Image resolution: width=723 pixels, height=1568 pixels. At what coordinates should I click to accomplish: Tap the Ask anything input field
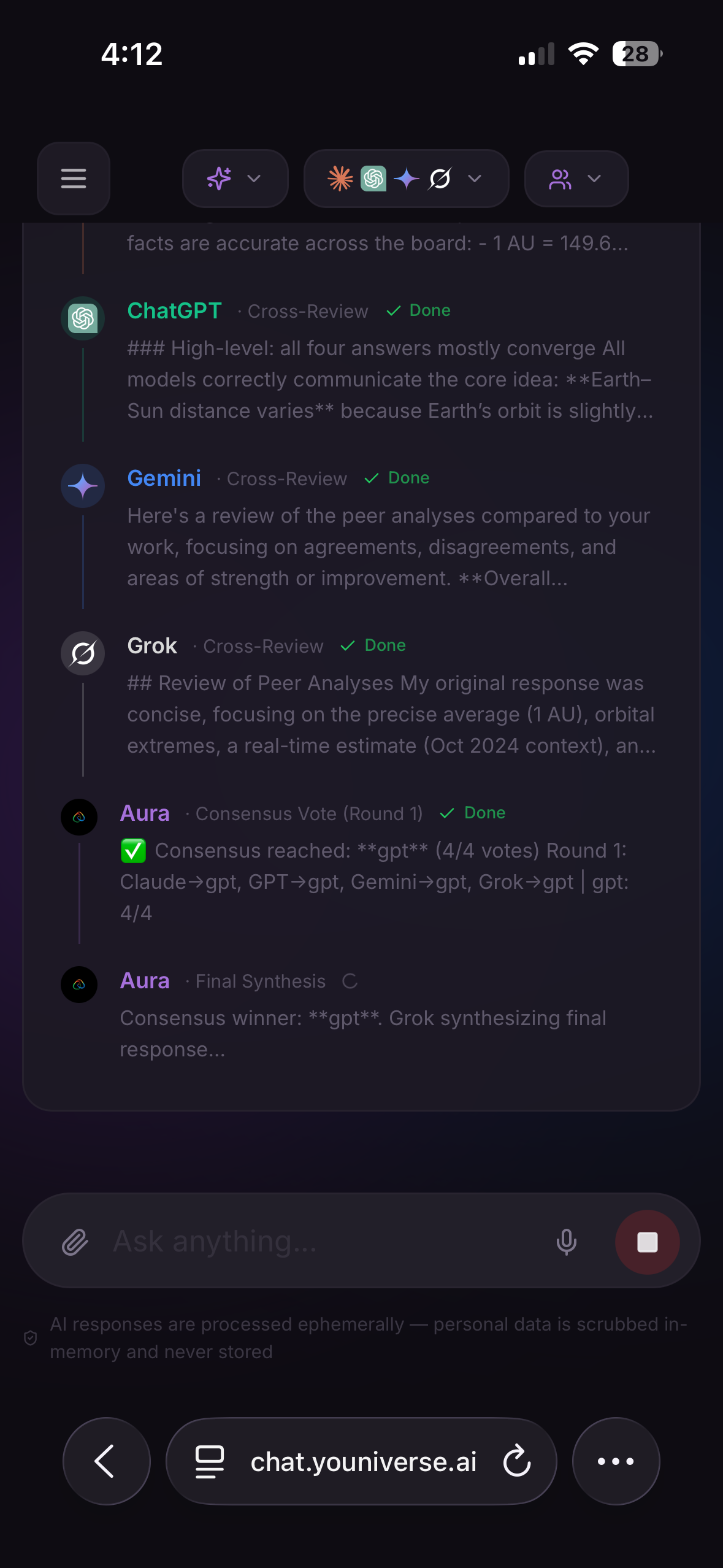tap(307, 1240)
